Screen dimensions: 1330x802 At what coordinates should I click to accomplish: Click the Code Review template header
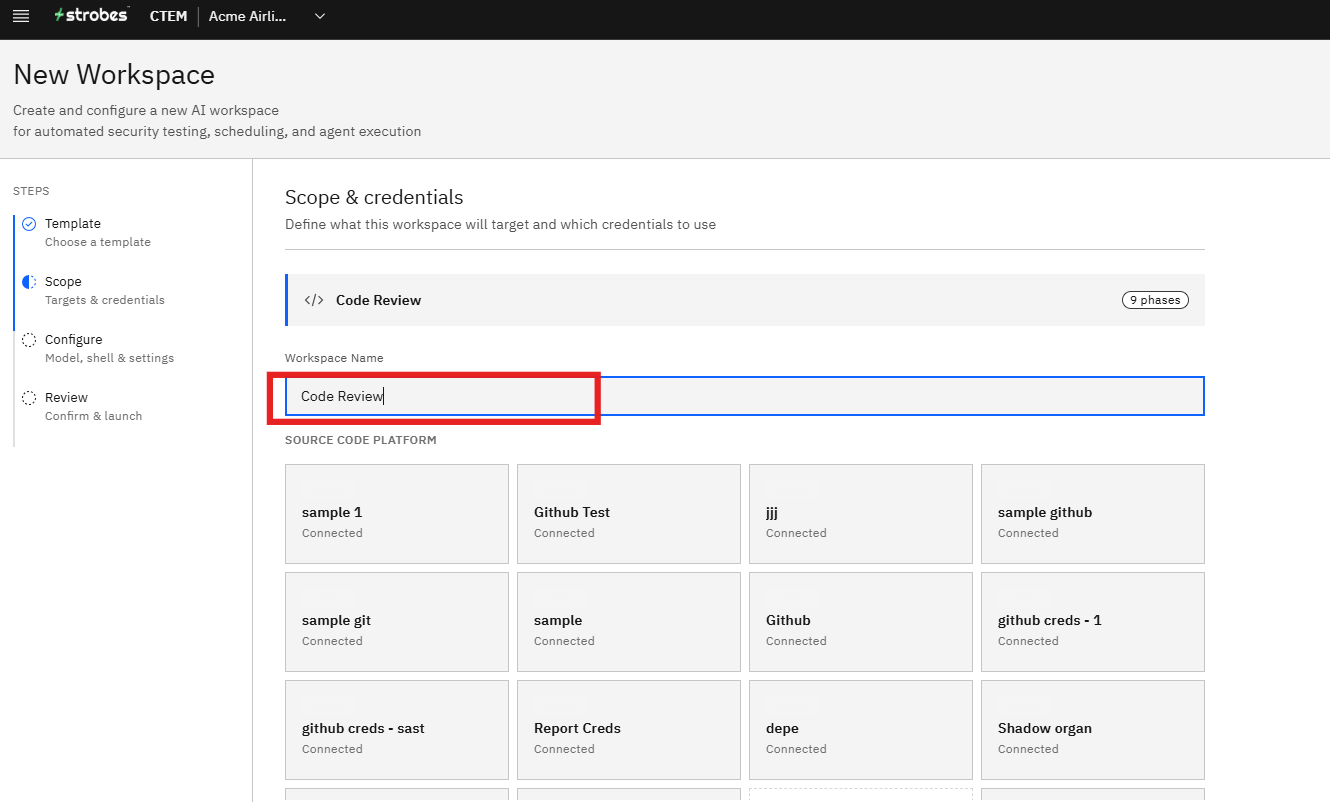[745, 300]
